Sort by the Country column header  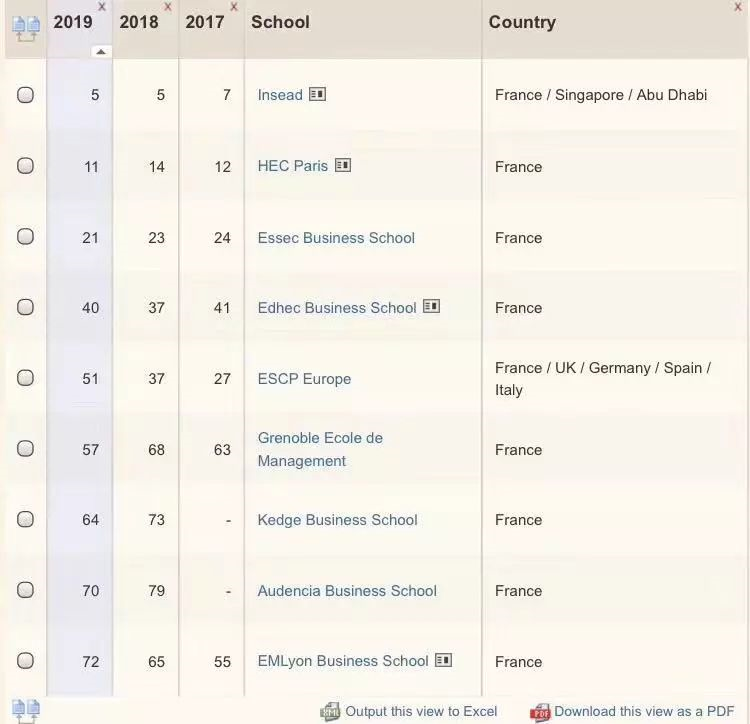(522, 22)
